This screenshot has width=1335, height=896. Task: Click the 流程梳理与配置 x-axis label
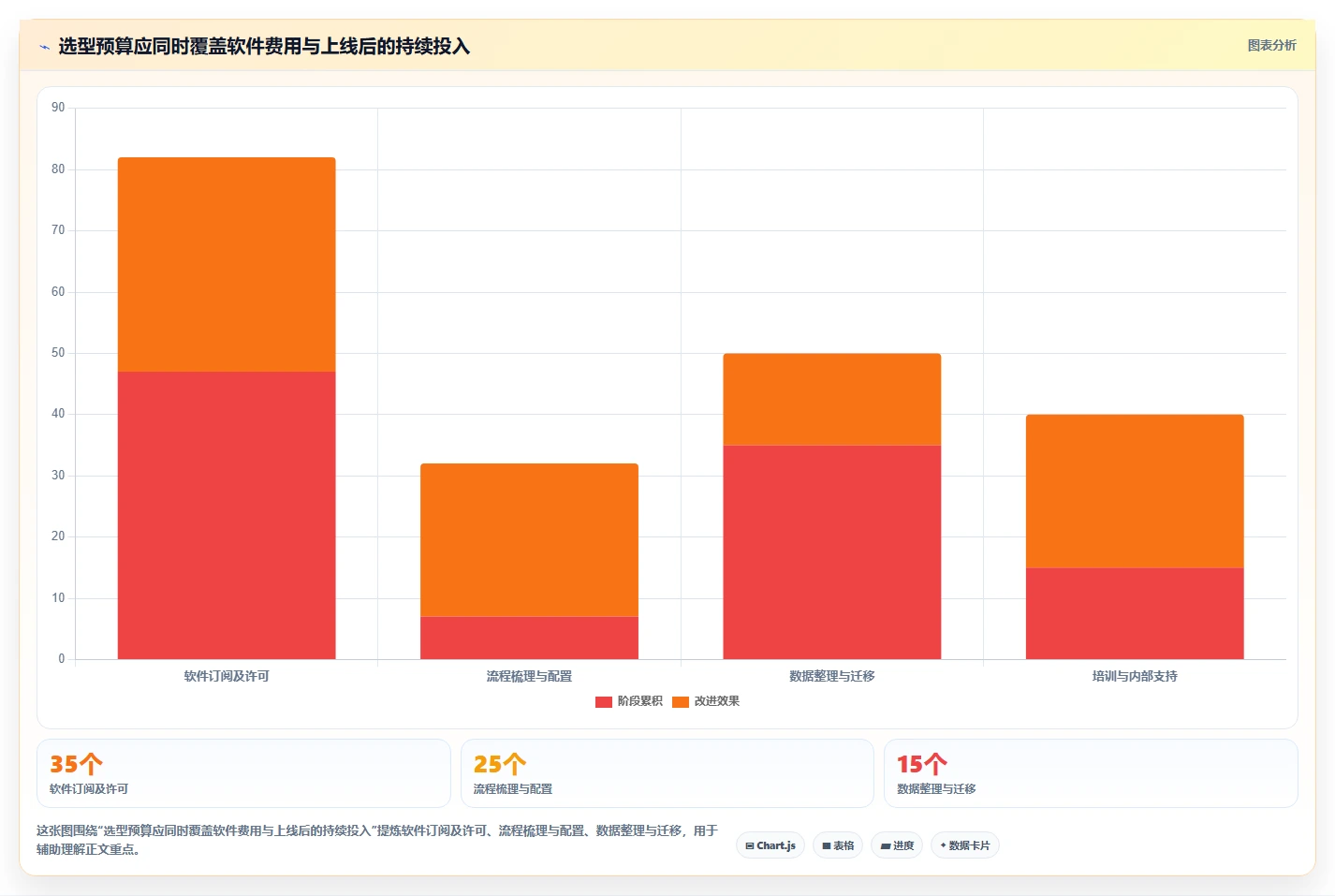[x=529, y=676]
